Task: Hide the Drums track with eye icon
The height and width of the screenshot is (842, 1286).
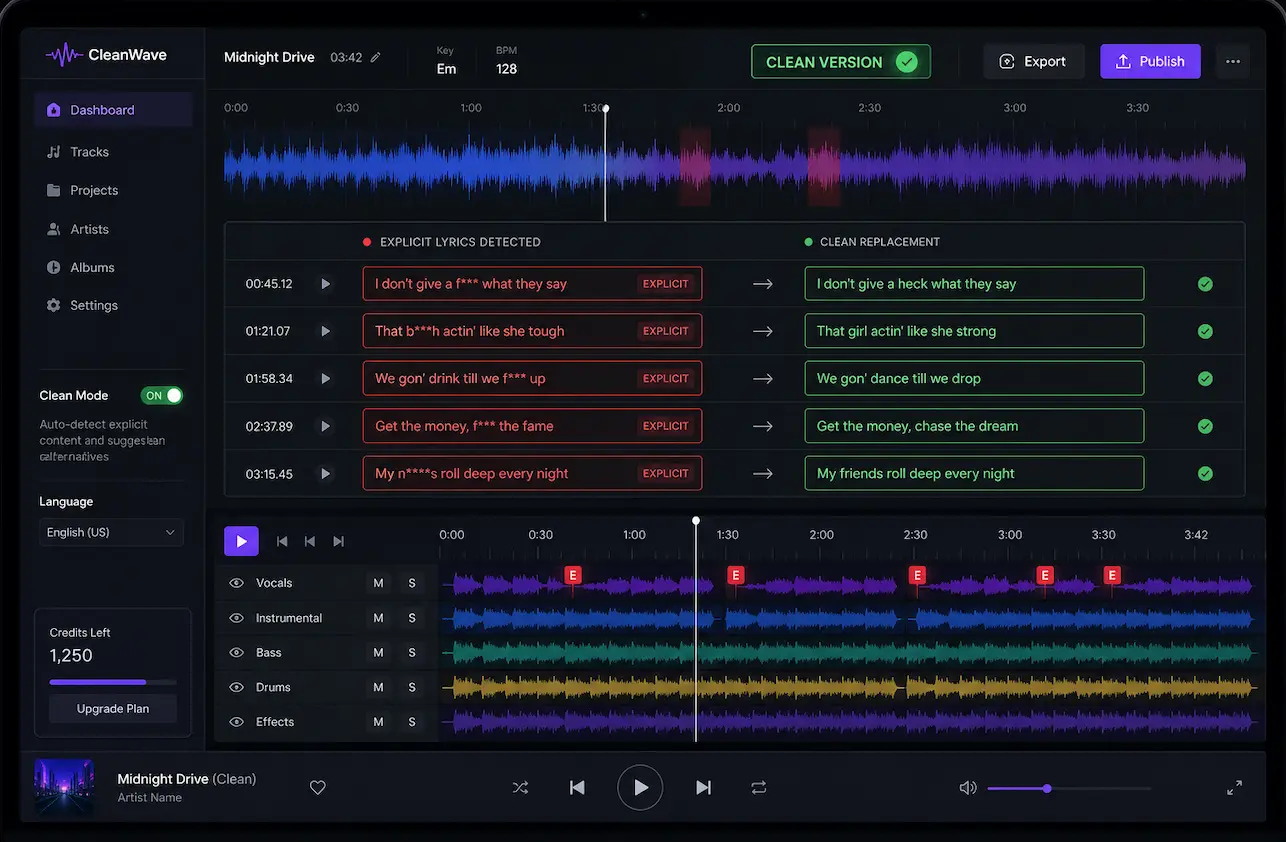Action: pyautogui.click(x=237, y=688)
